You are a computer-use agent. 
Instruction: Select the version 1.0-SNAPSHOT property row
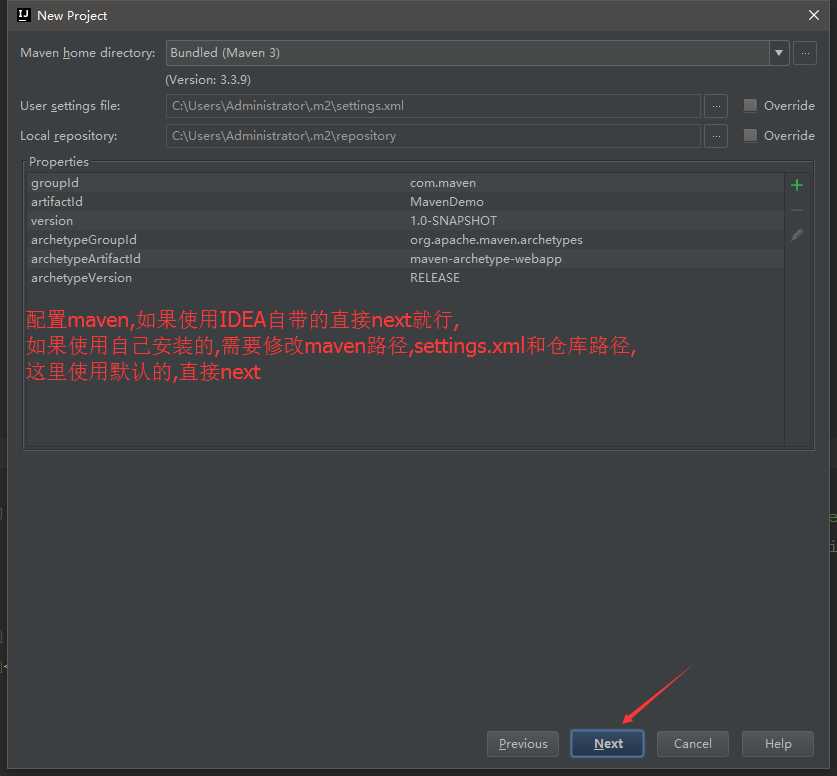pyautogui.click(x=407, y=220)
